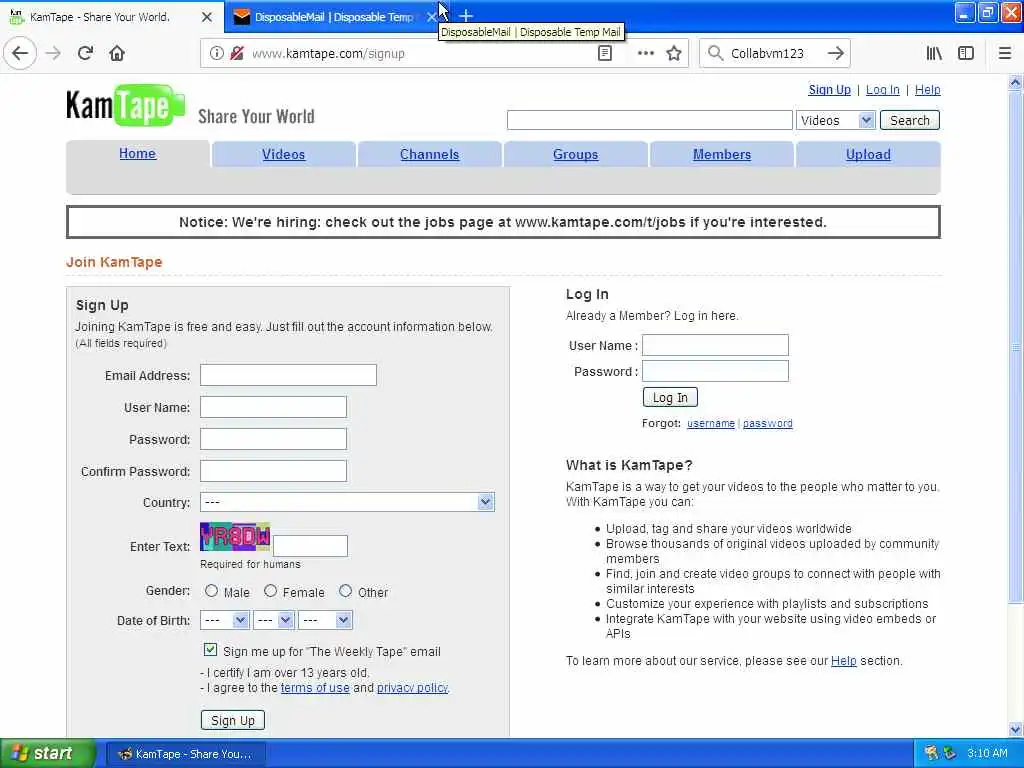Focus the Email Address field
This screenshot has height=768, width=1024.
click(288, 375)
